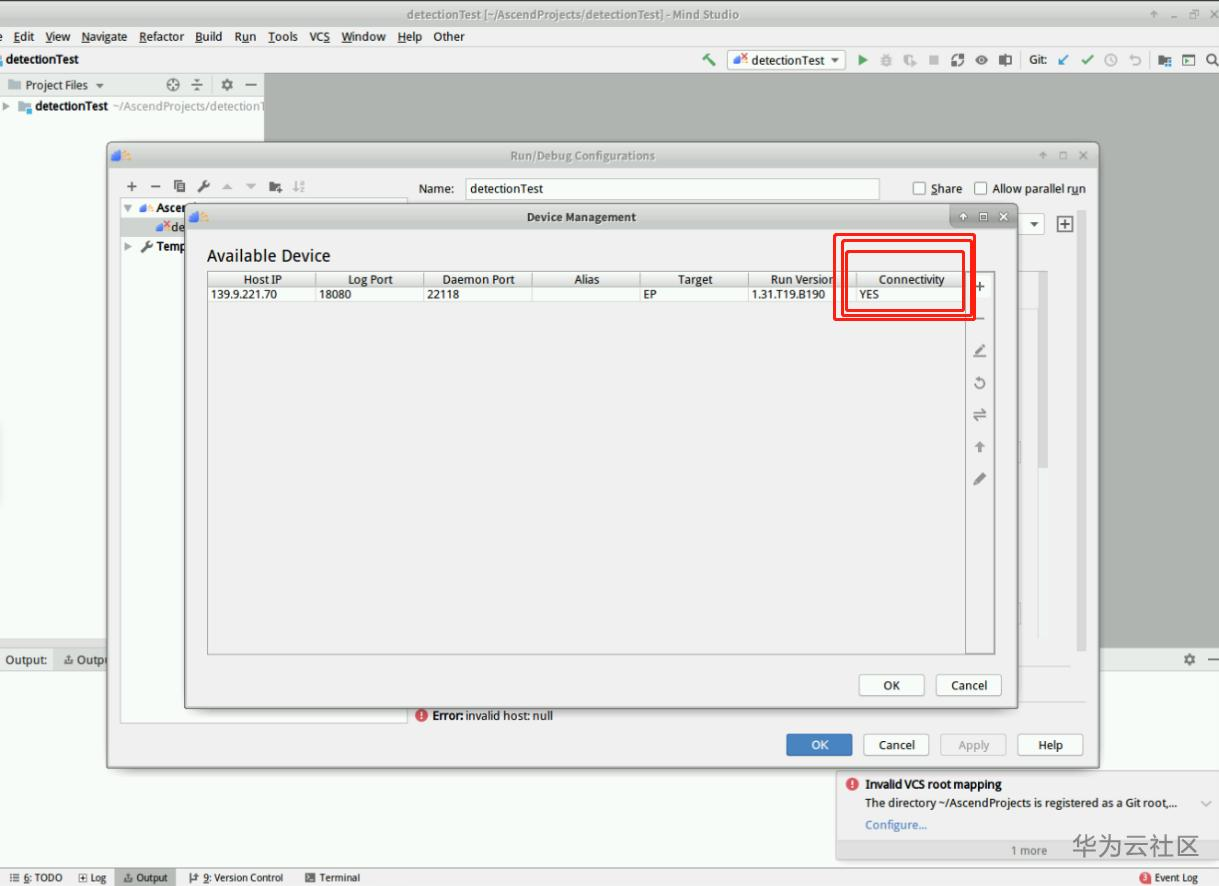Click the Git revert arrow icon
Viewport: 1219px width, 886px height.
1135,60
